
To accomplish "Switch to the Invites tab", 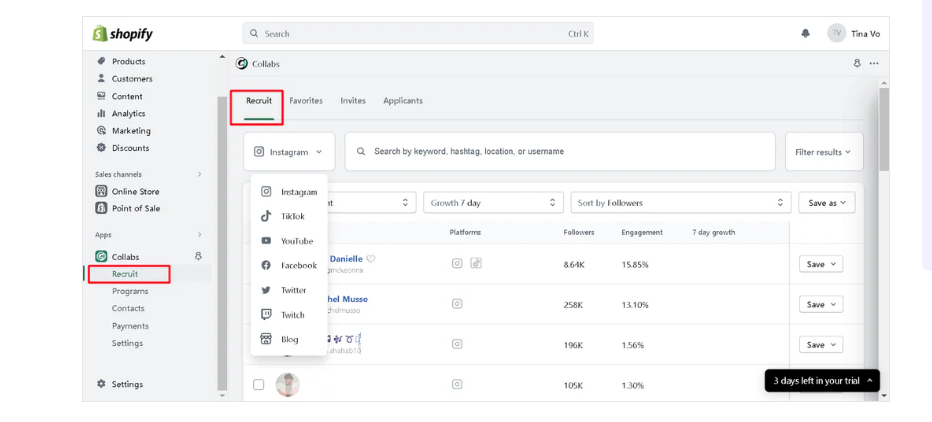I will point(353,101).
